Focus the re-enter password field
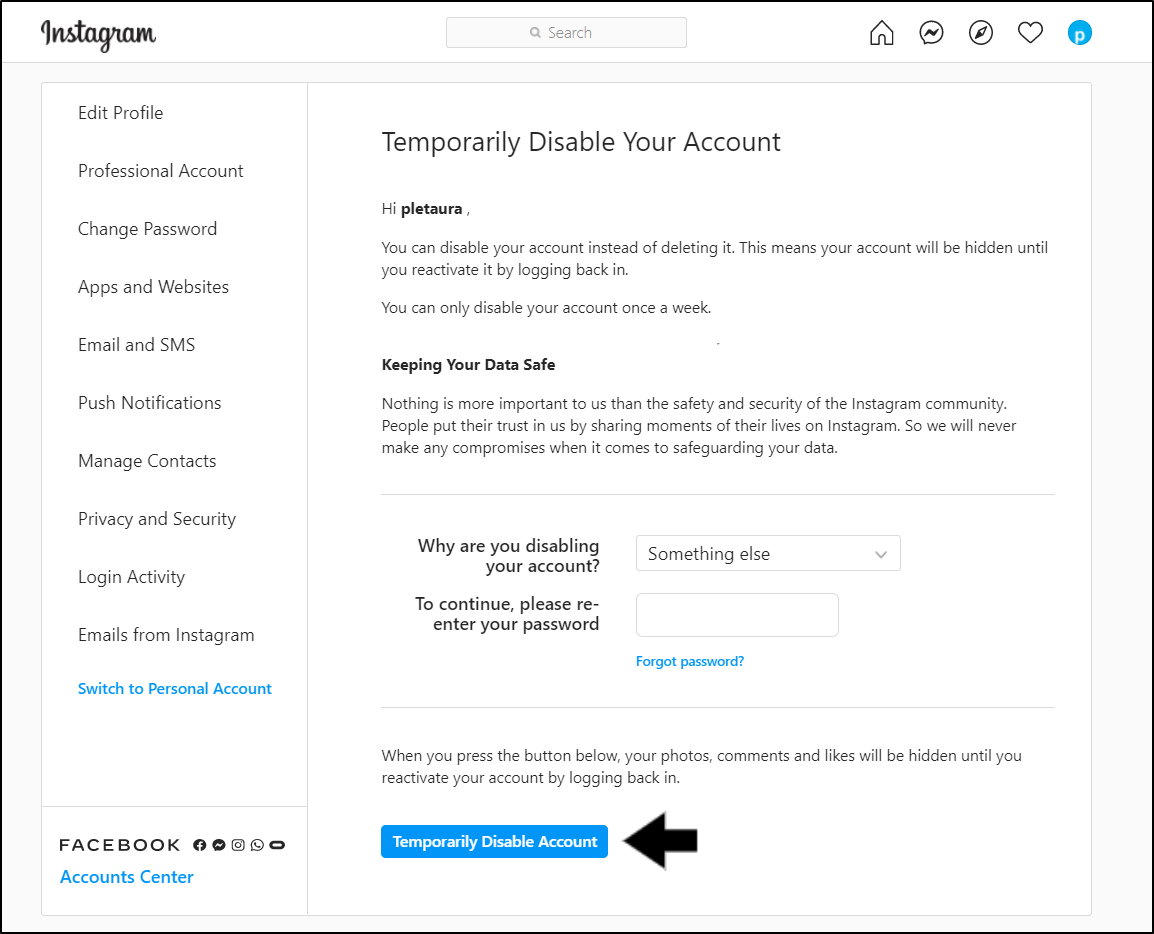 click(737, 615)
